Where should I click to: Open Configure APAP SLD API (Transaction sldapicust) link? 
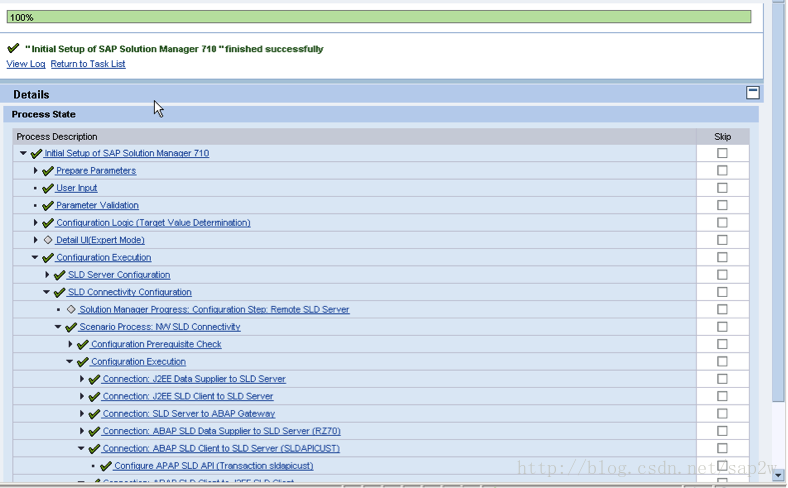[x=214, y=465]
